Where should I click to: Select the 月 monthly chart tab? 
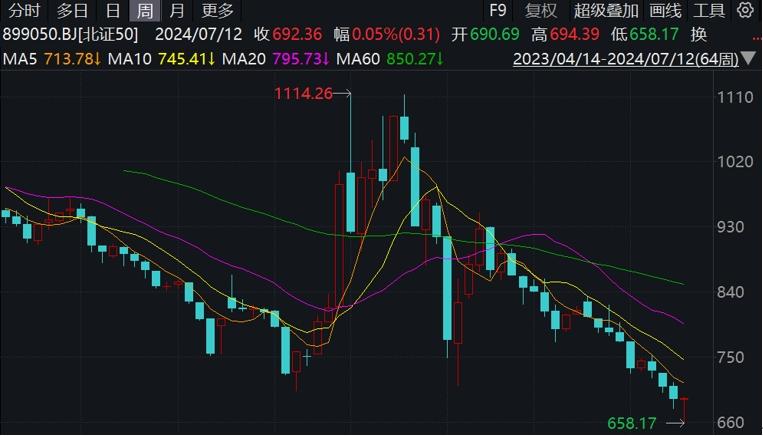[x=176, y=11]
